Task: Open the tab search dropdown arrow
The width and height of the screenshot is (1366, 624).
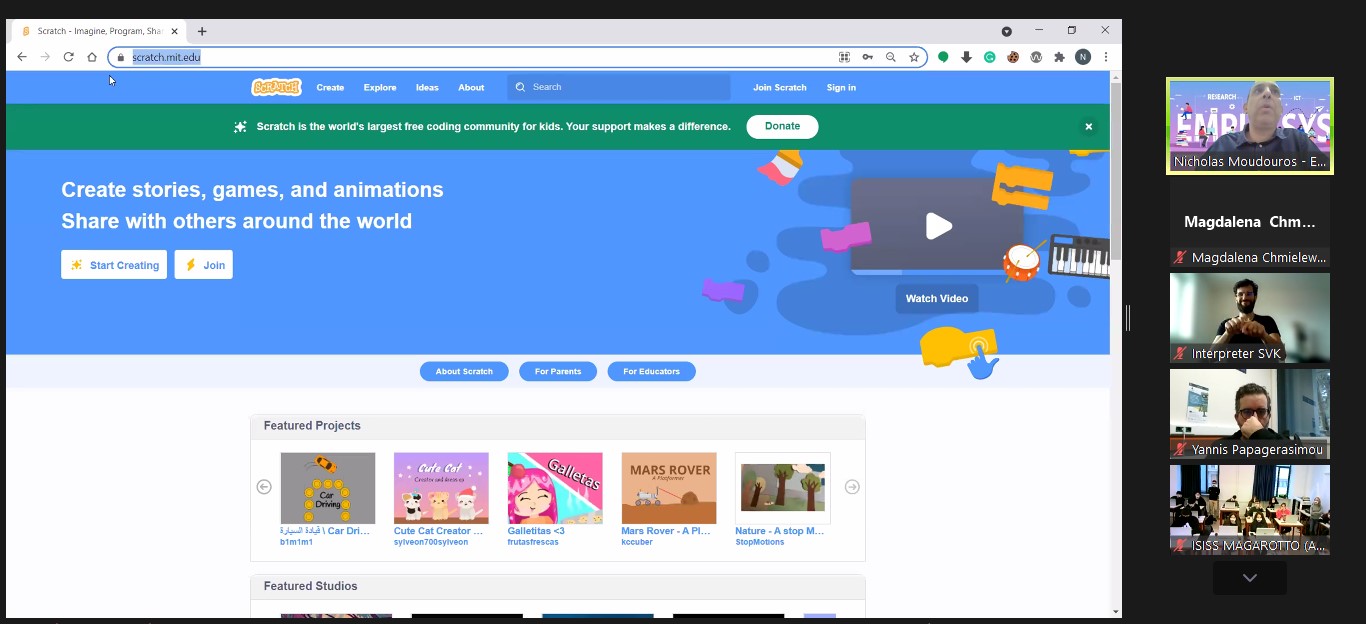Action: [1007, 31]
